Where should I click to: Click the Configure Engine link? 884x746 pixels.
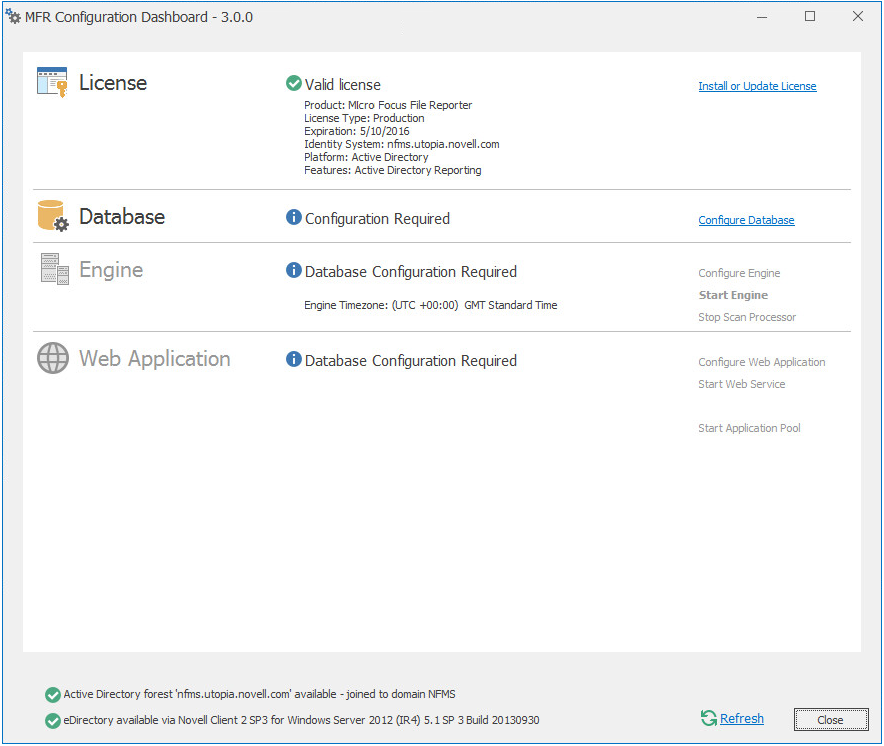[x=739, y=273]
